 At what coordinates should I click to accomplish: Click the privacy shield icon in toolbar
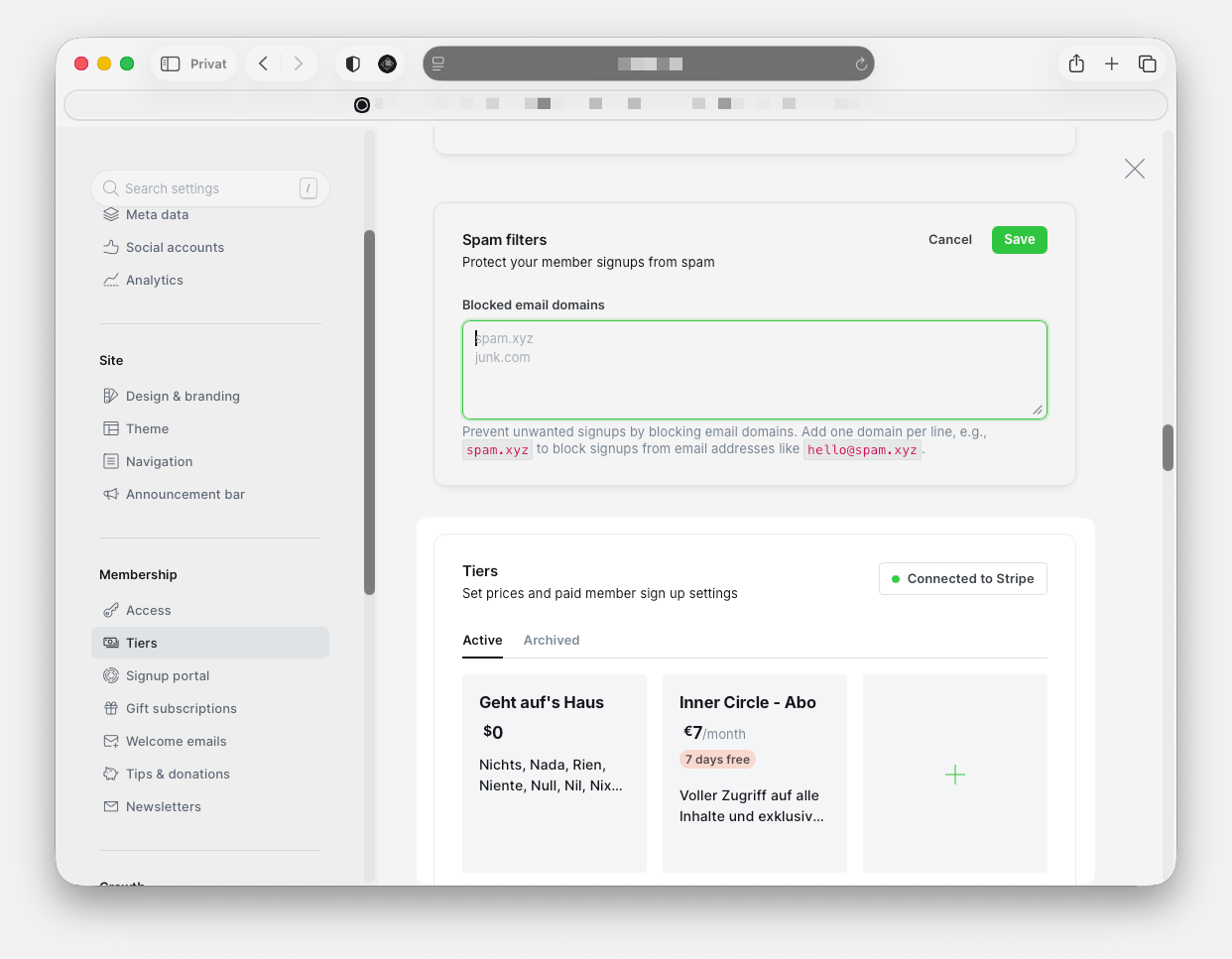[x=353, y=63]
